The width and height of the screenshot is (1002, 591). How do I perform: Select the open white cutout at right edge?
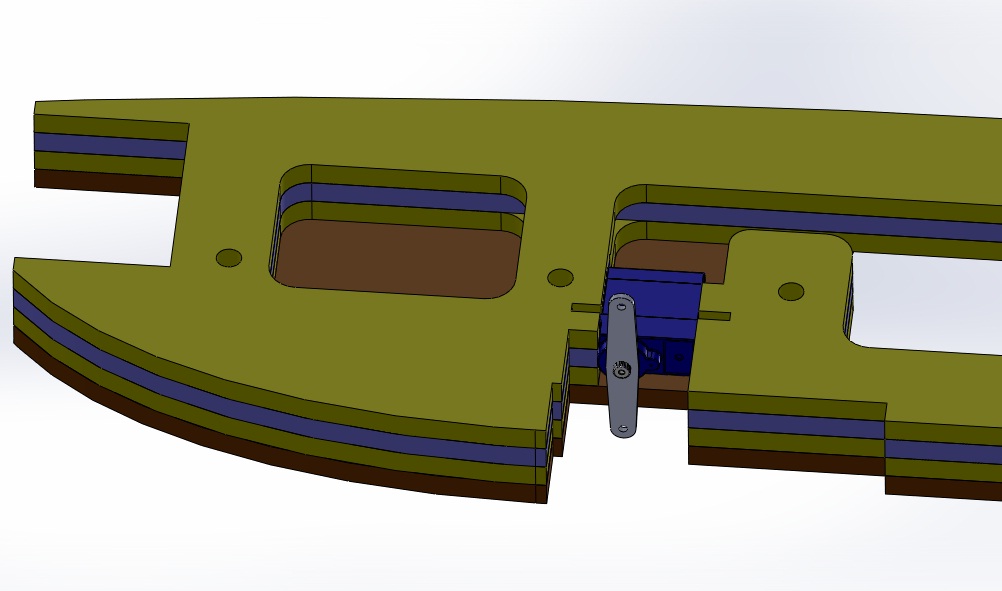[930, 300]
